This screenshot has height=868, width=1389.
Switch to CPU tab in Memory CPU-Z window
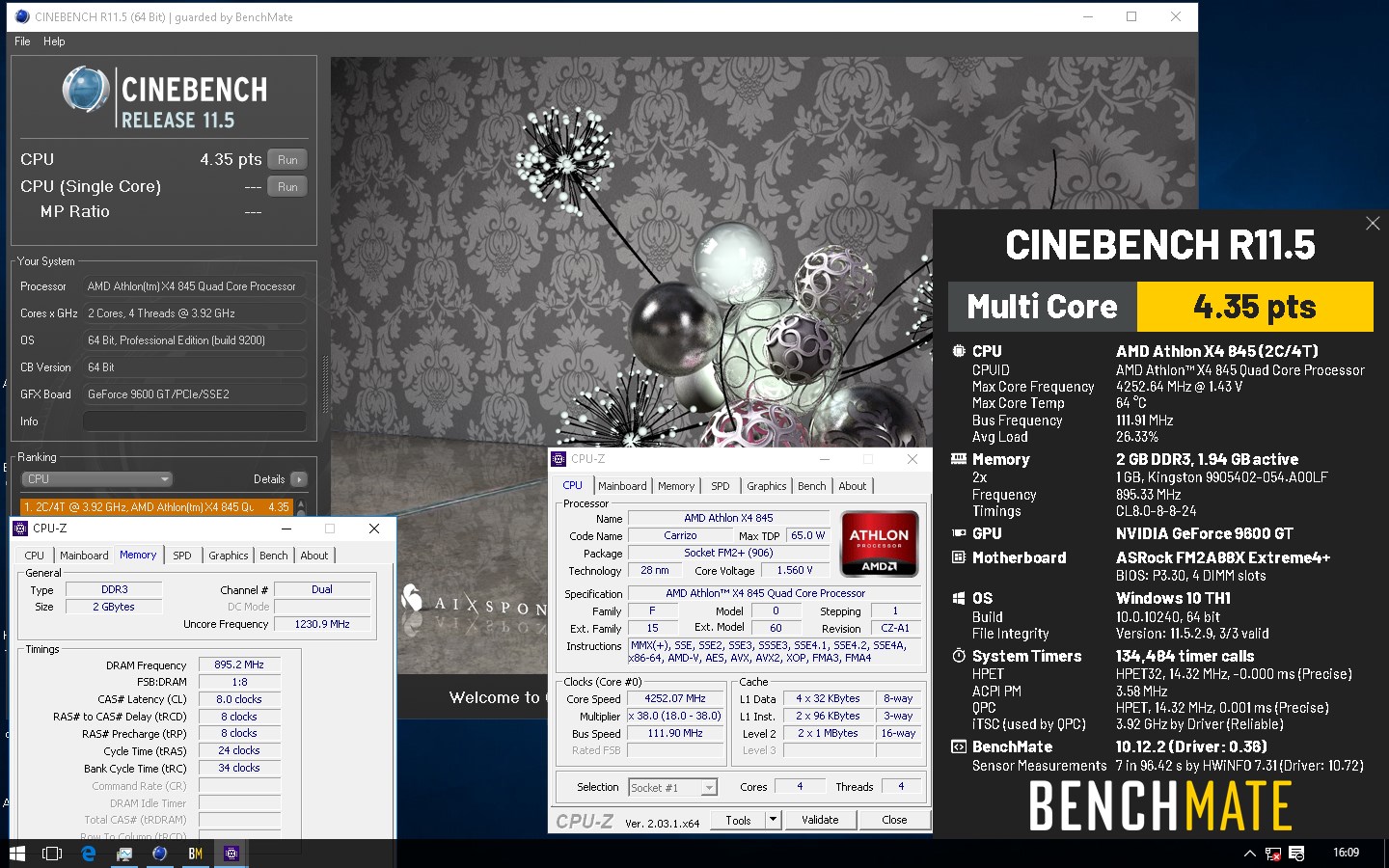point(34,556)
